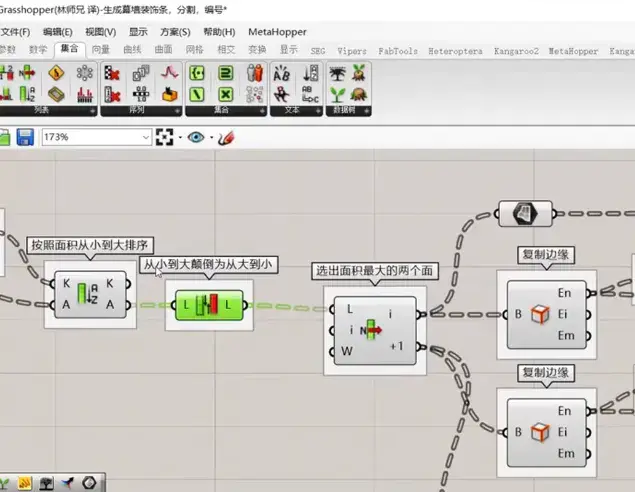Screen dimensions: 635x492
Task: Open the 方案(S) menu
Action: (175, 32)
